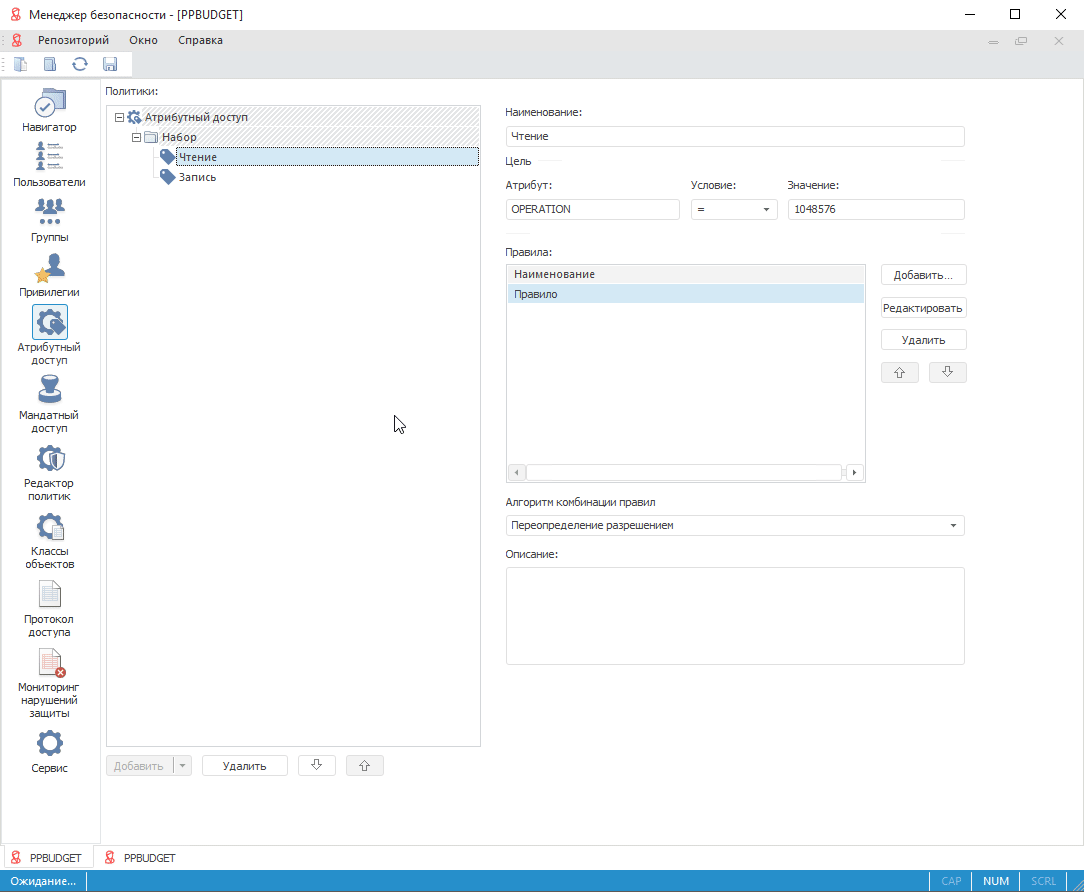Collapse the Набор tree node
The width and height of the screenshot is (1084, 892).
pos(137,137)
